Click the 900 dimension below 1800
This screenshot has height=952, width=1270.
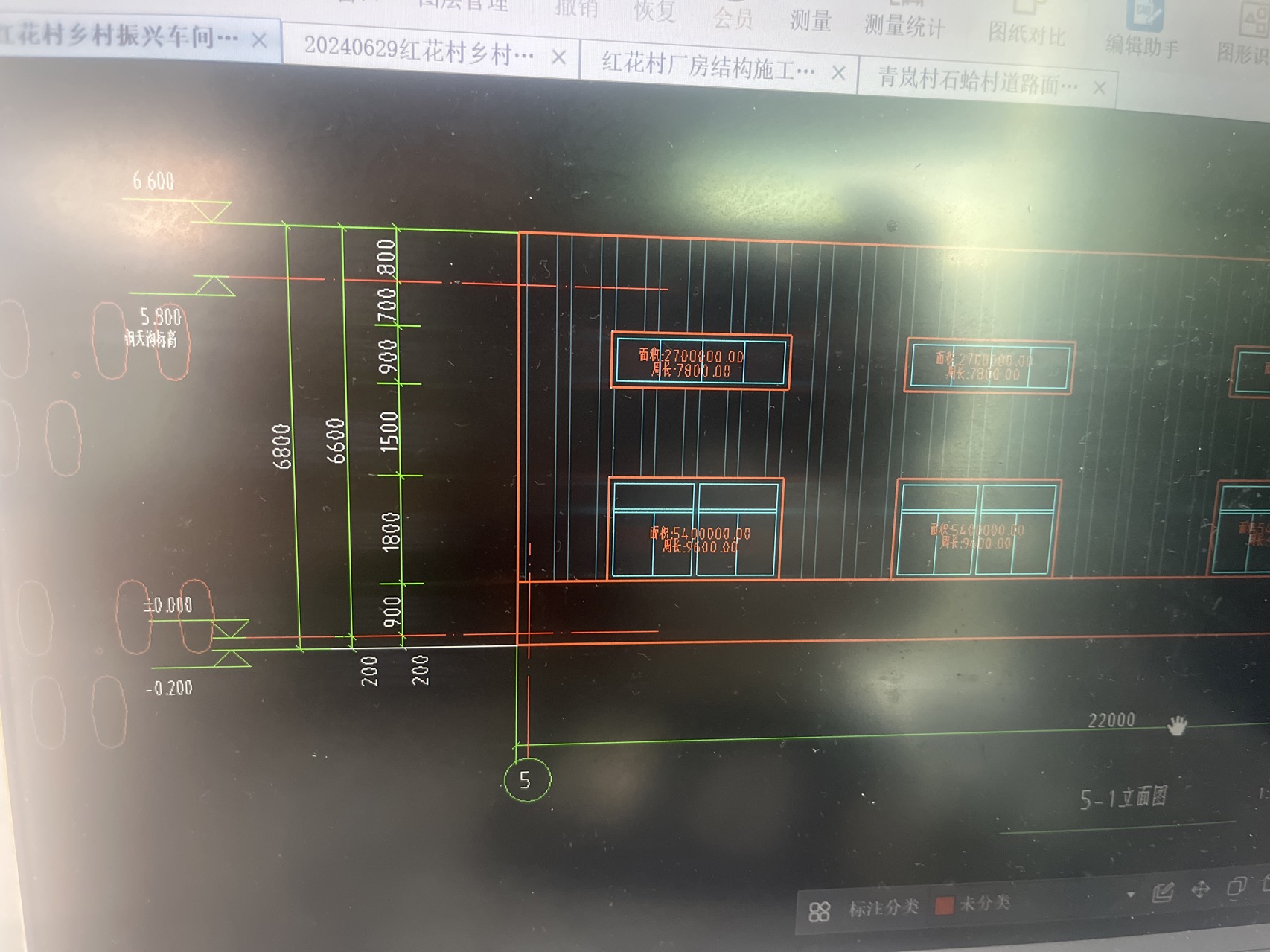click(392, 612)
